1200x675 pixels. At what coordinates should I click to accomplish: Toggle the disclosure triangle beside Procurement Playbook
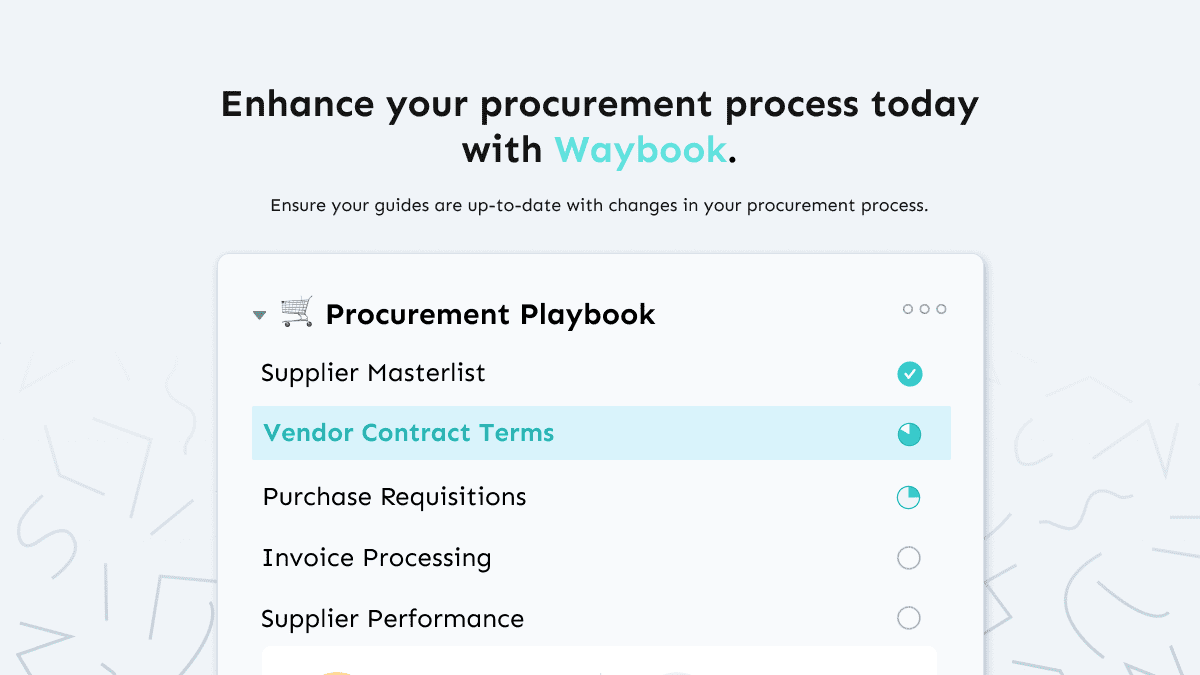(259, 313)
